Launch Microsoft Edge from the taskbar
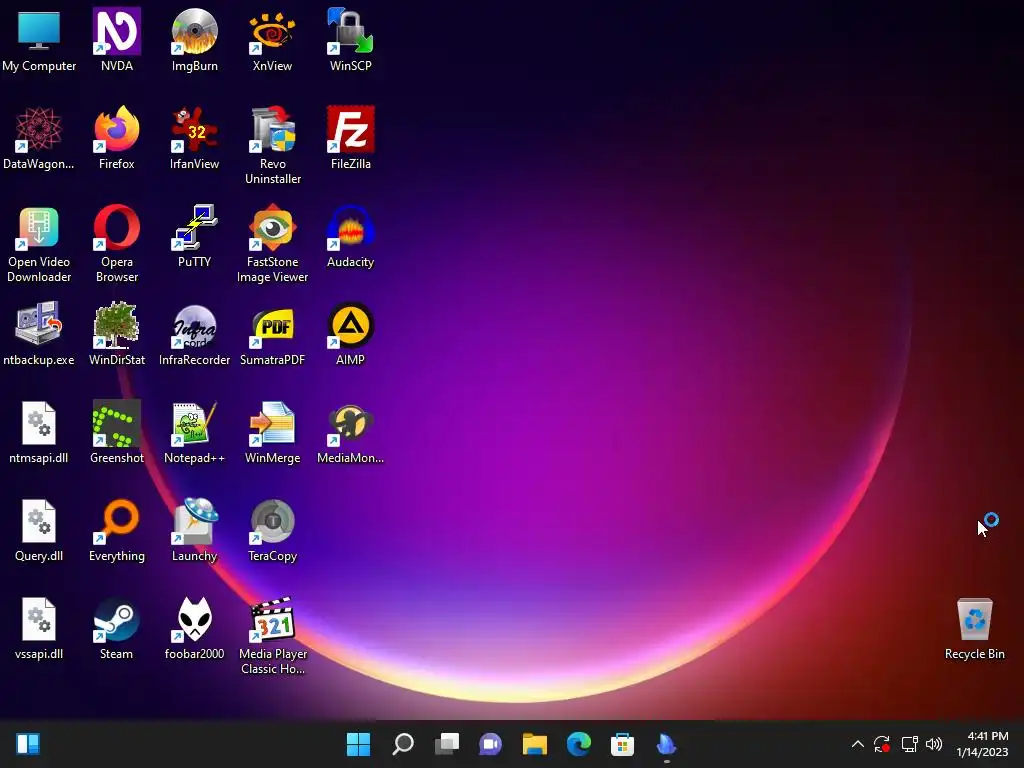This screenshot has height=768, width=1024. (x=579, y=744)
